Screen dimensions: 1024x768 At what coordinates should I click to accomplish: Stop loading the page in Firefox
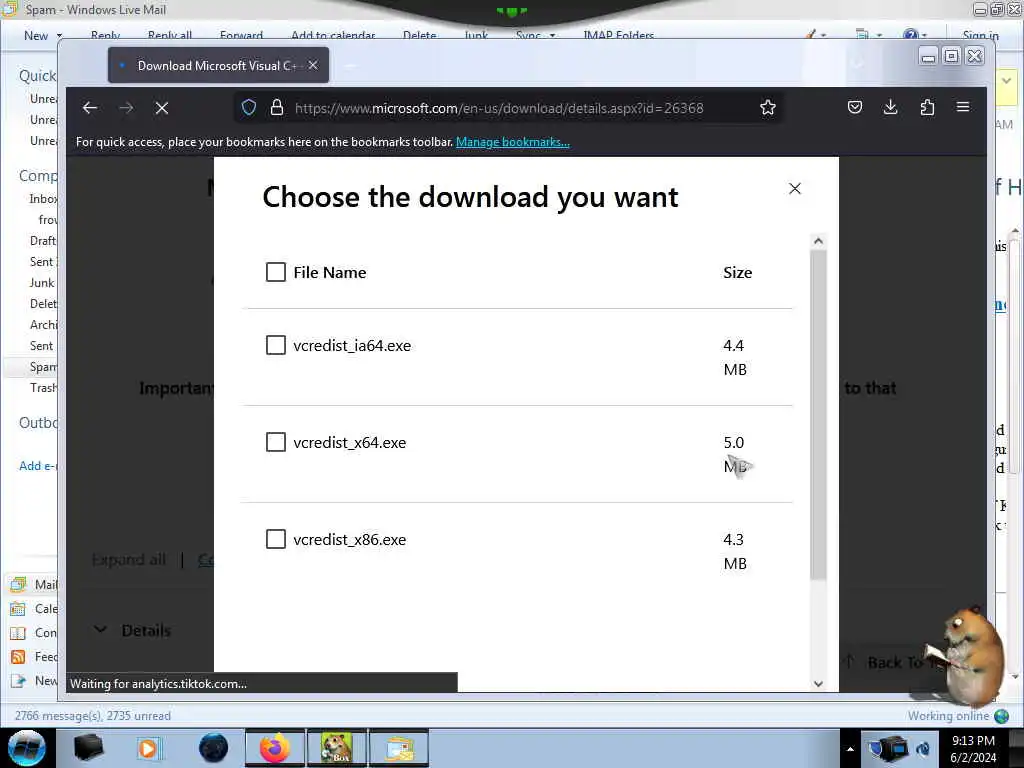click(162, 108)
